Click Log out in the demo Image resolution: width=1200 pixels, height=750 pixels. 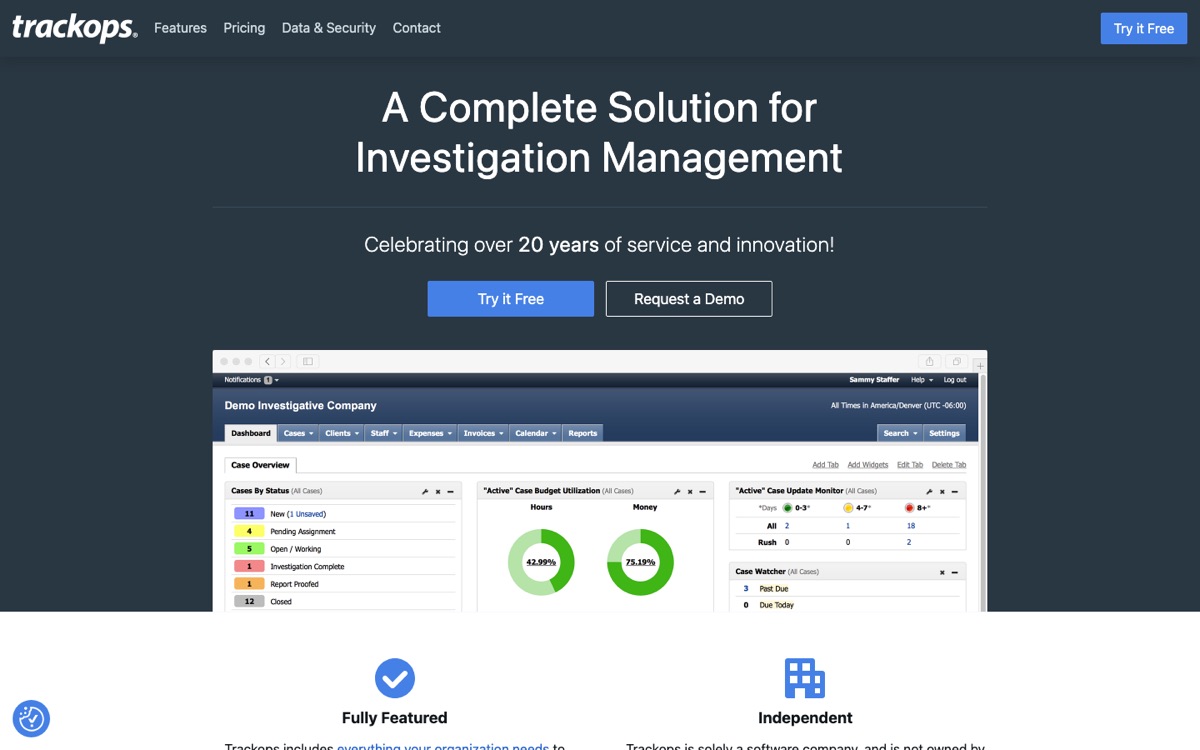tap(955, 380)
